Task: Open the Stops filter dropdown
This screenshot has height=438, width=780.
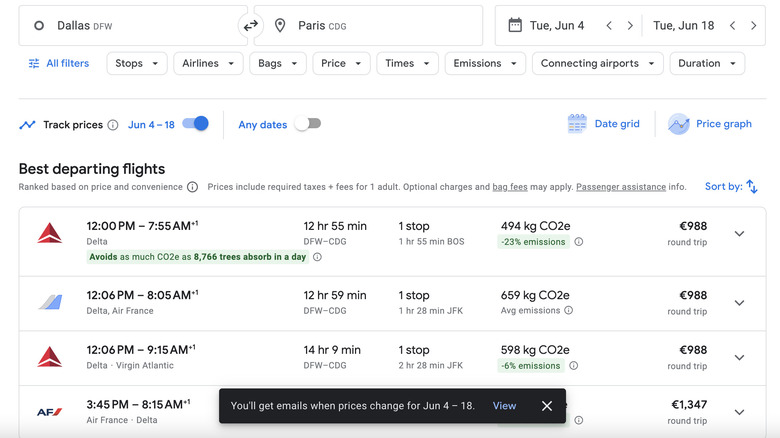Action: click(136, 63)
